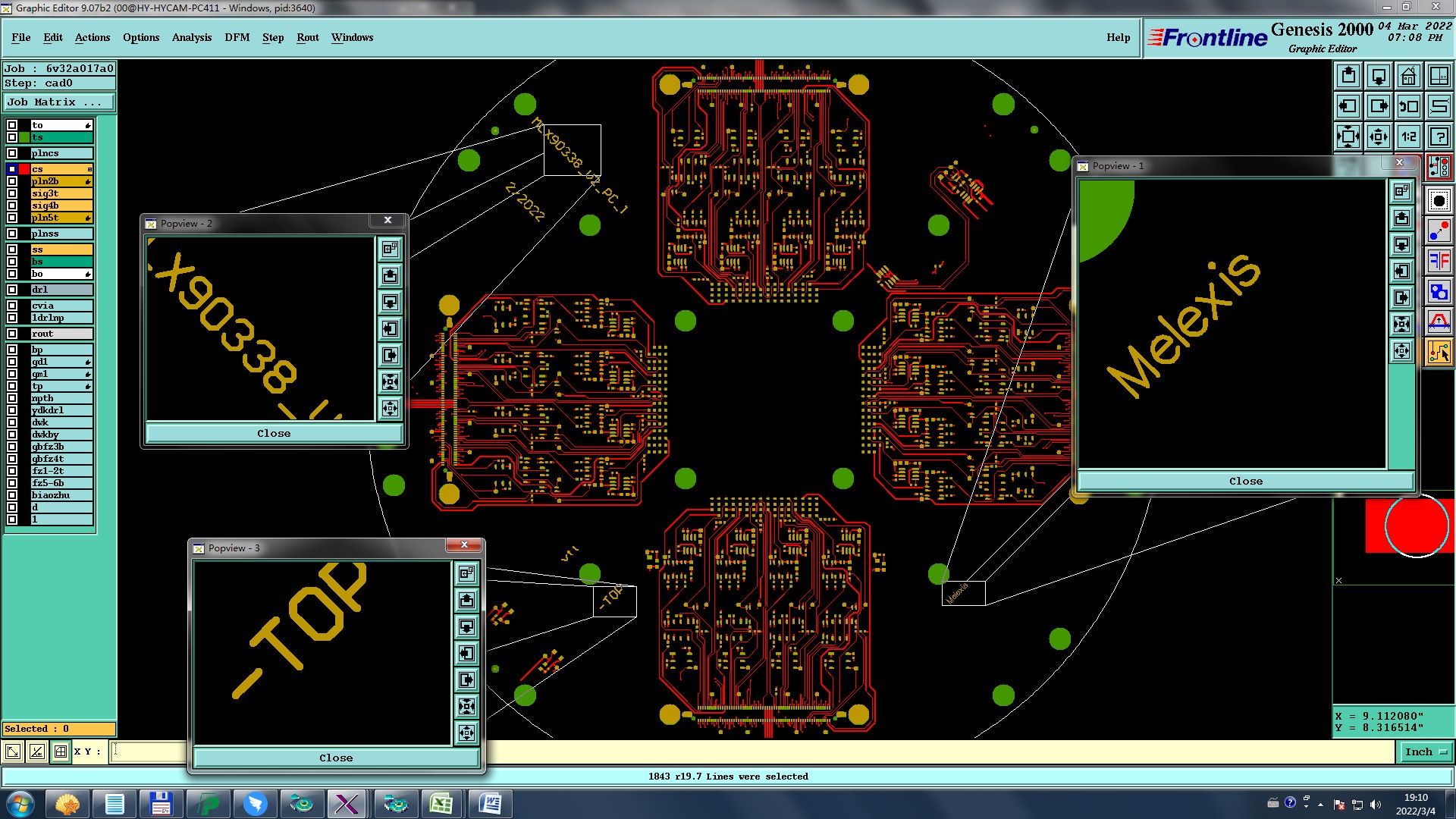
Task: Open the Analysis menu
Action: [191, 37]
